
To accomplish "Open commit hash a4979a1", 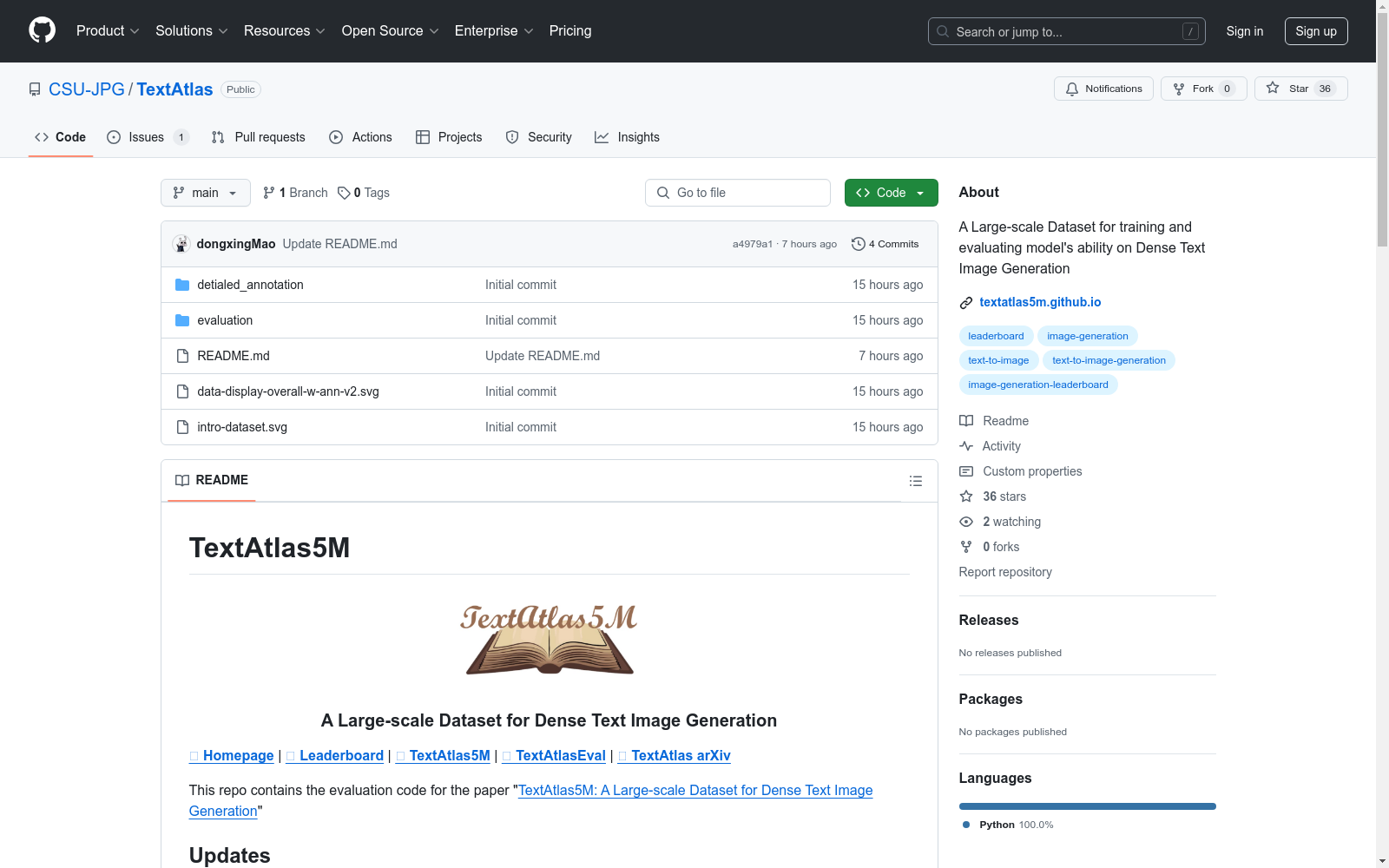I will tap(752, 244).
